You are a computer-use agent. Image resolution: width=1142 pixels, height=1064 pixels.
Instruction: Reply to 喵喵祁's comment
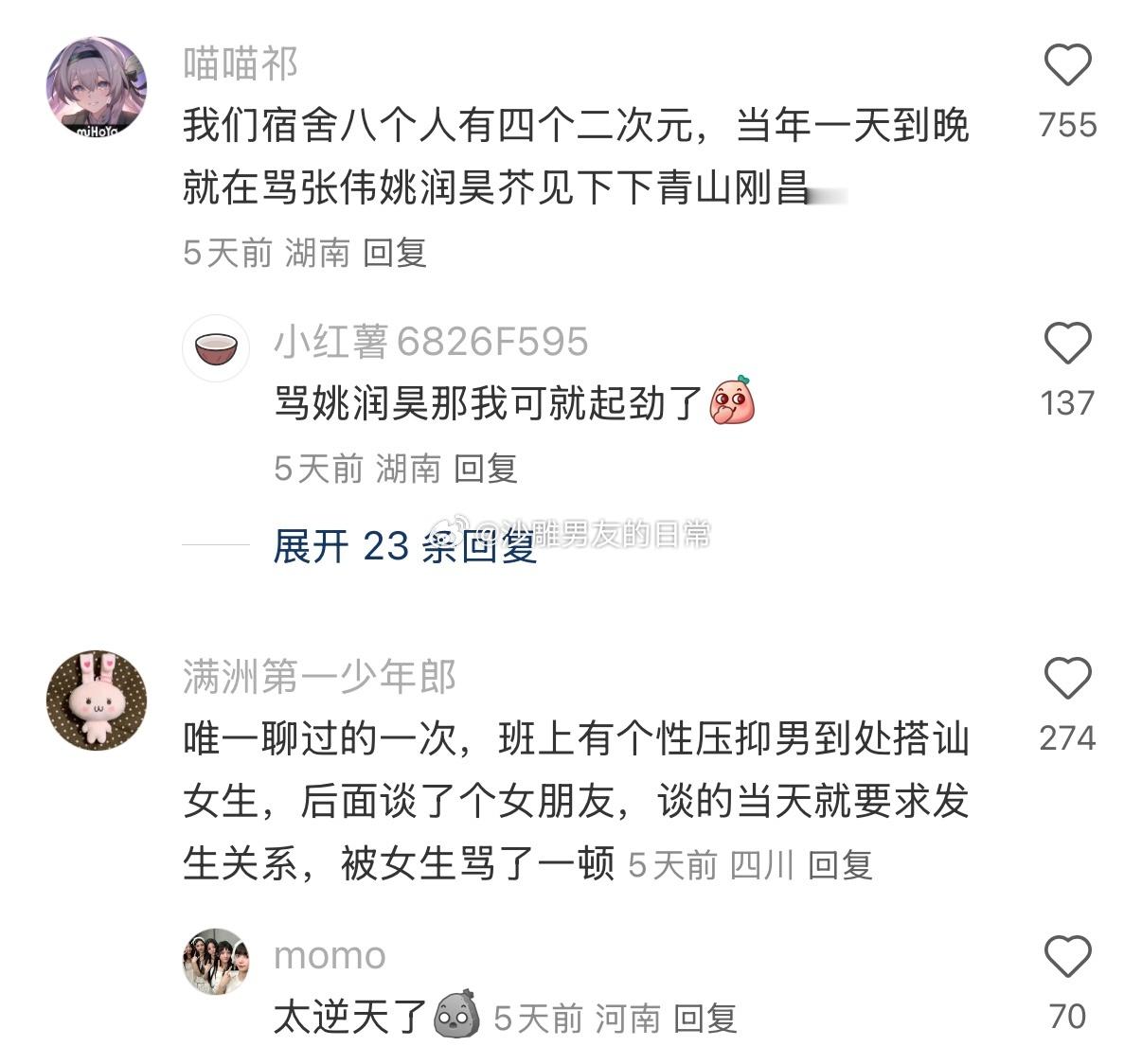pyautogui.click(x=395, y=253)
